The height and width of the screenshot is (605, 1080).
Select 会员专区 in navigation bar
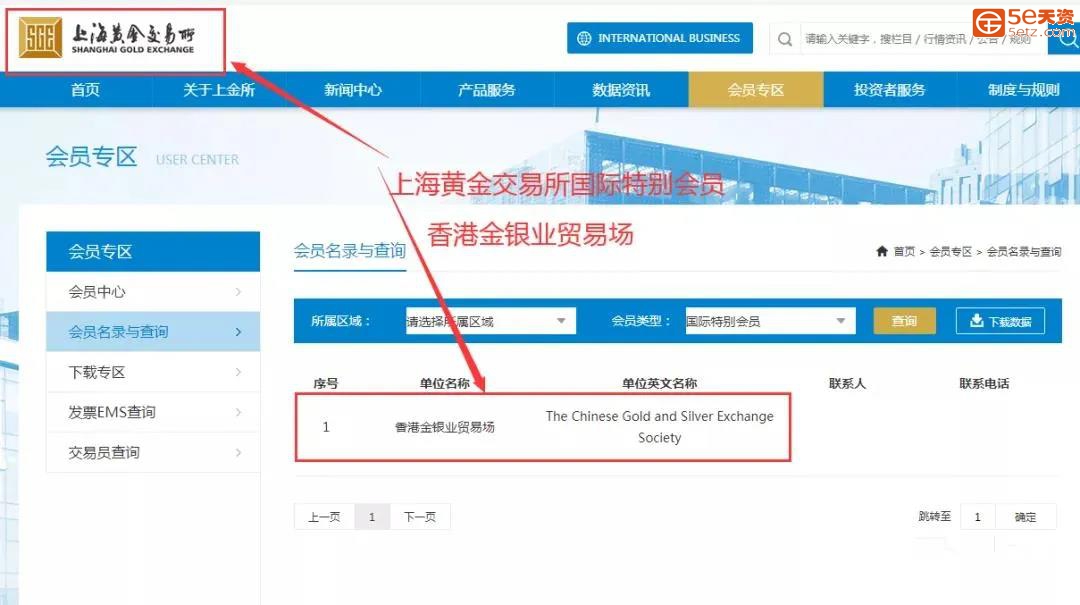coord(756,90)
